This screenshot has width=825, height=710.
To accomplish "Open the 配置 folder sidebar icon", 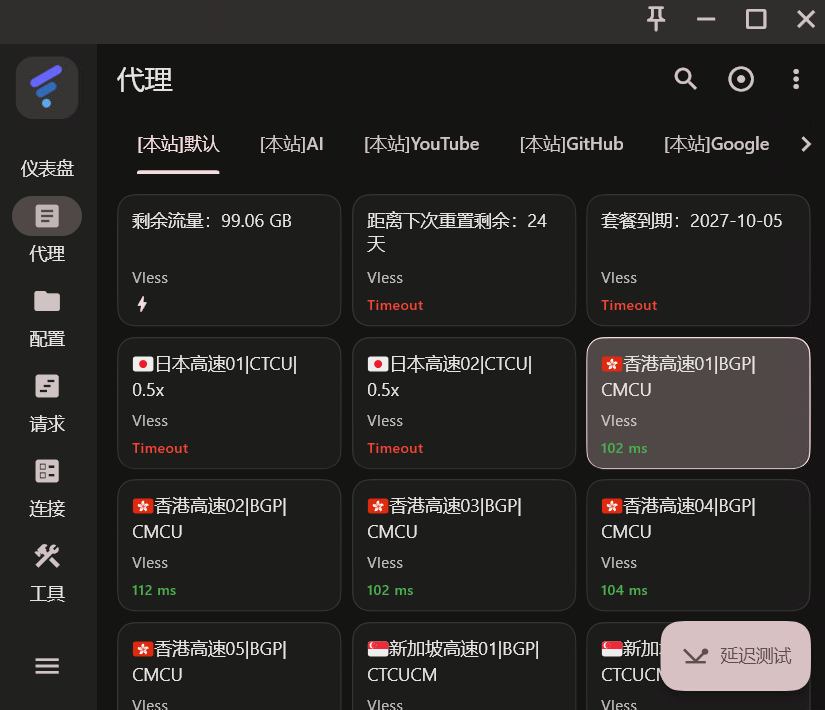I will click(47, 301).
